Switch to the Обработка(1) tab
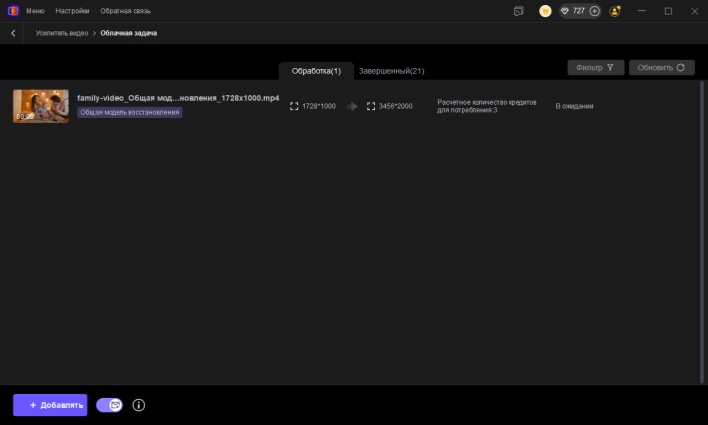Viewport: 708px width, 425px height. click(x=316, y=71)
